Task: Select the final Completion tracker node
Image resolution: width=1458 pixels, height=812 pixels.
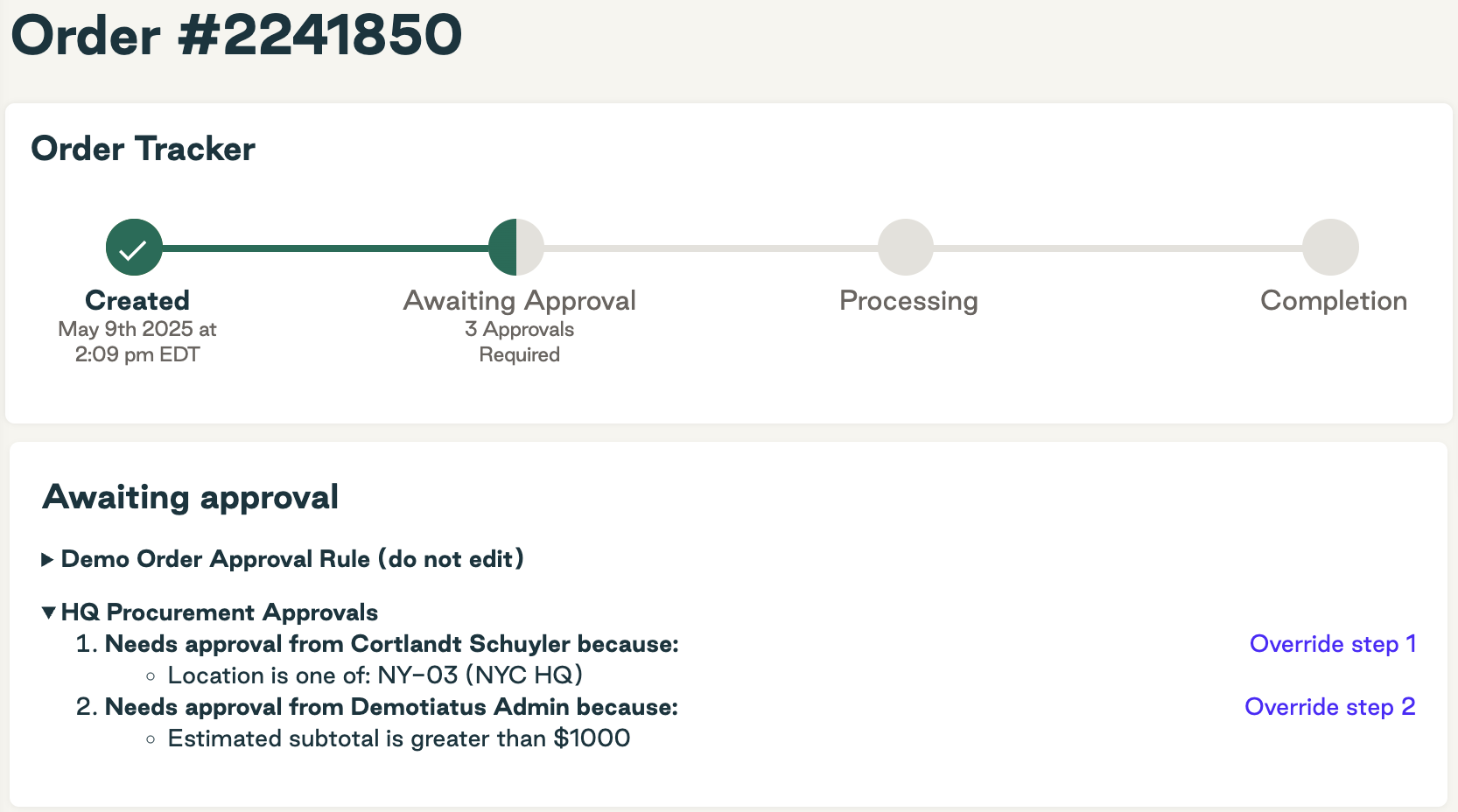Action: point(1330,248)
